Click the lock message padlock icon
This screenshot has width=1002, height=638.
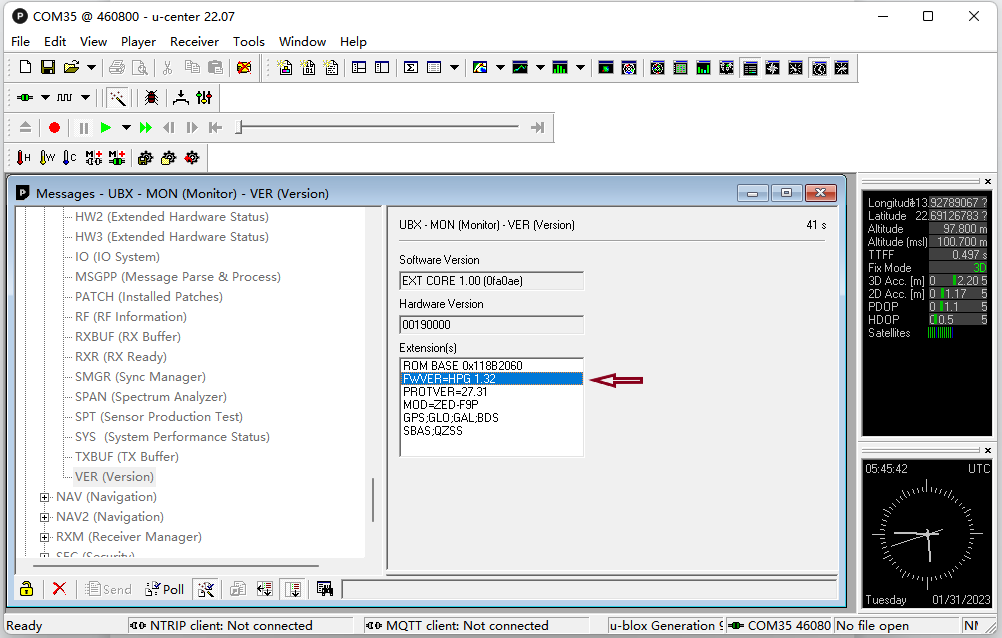click(26, 589)
